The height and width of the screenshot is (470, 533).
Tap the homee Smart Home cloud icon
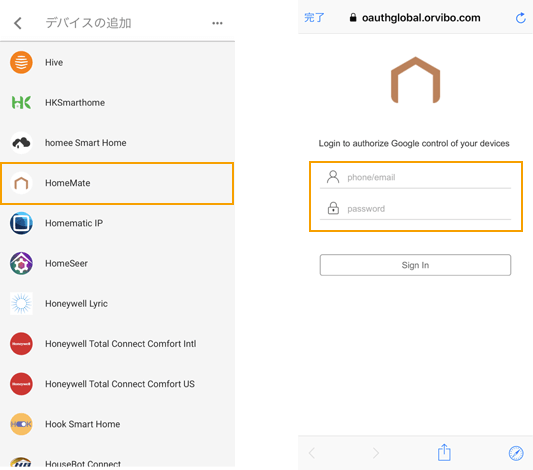(21, 143)
